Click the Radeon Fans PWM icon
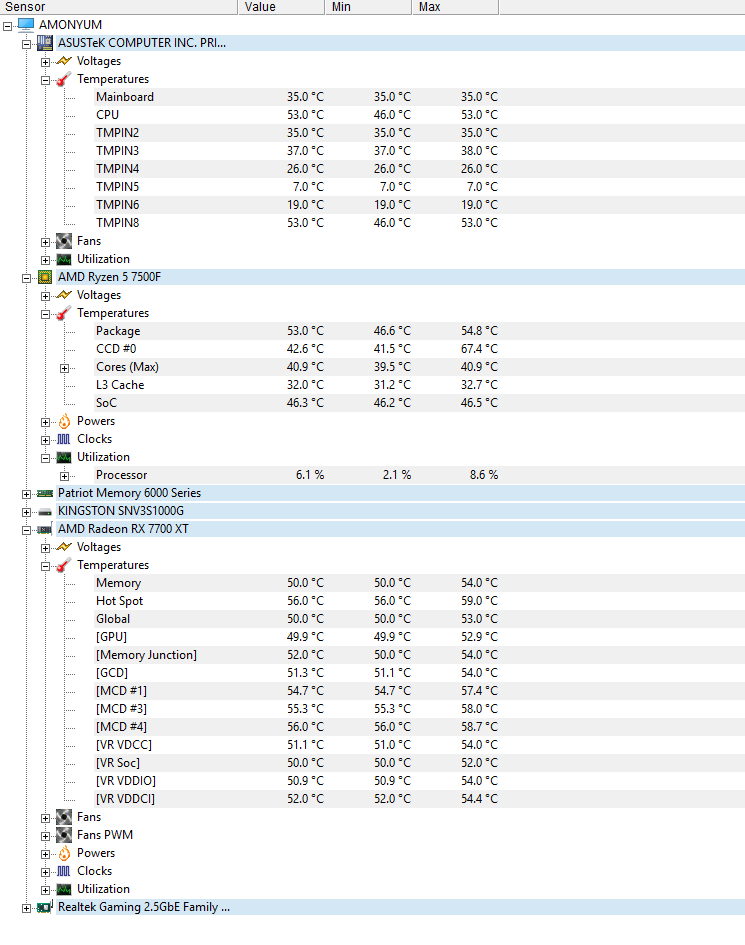This screenshot has height=945, width=745. pyautogui.click(x=64, y=835)
